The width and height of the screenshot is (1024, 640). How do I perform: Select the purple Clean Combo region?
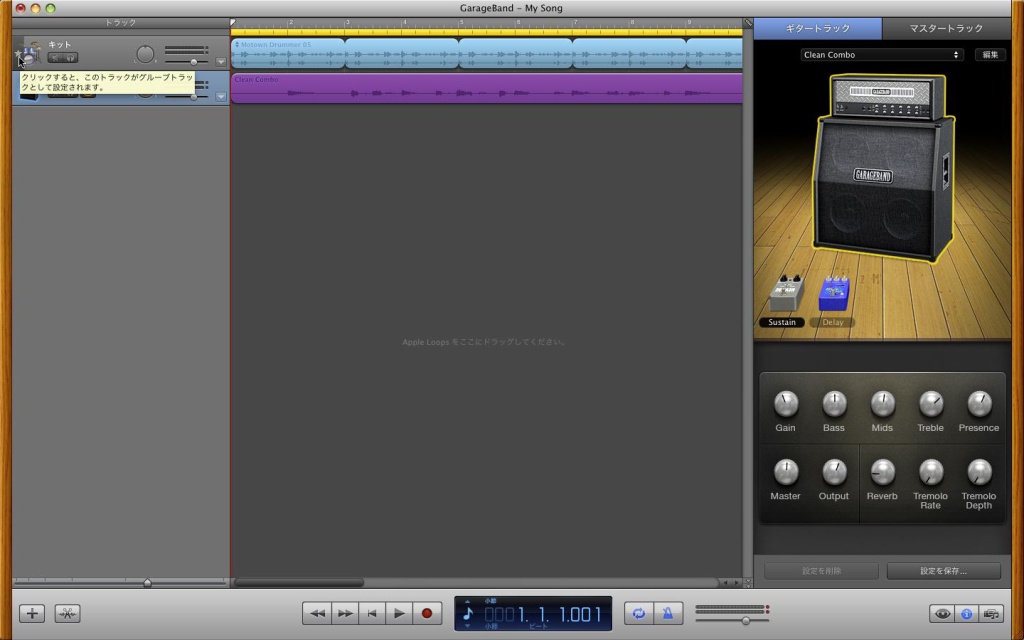point(487,88)
